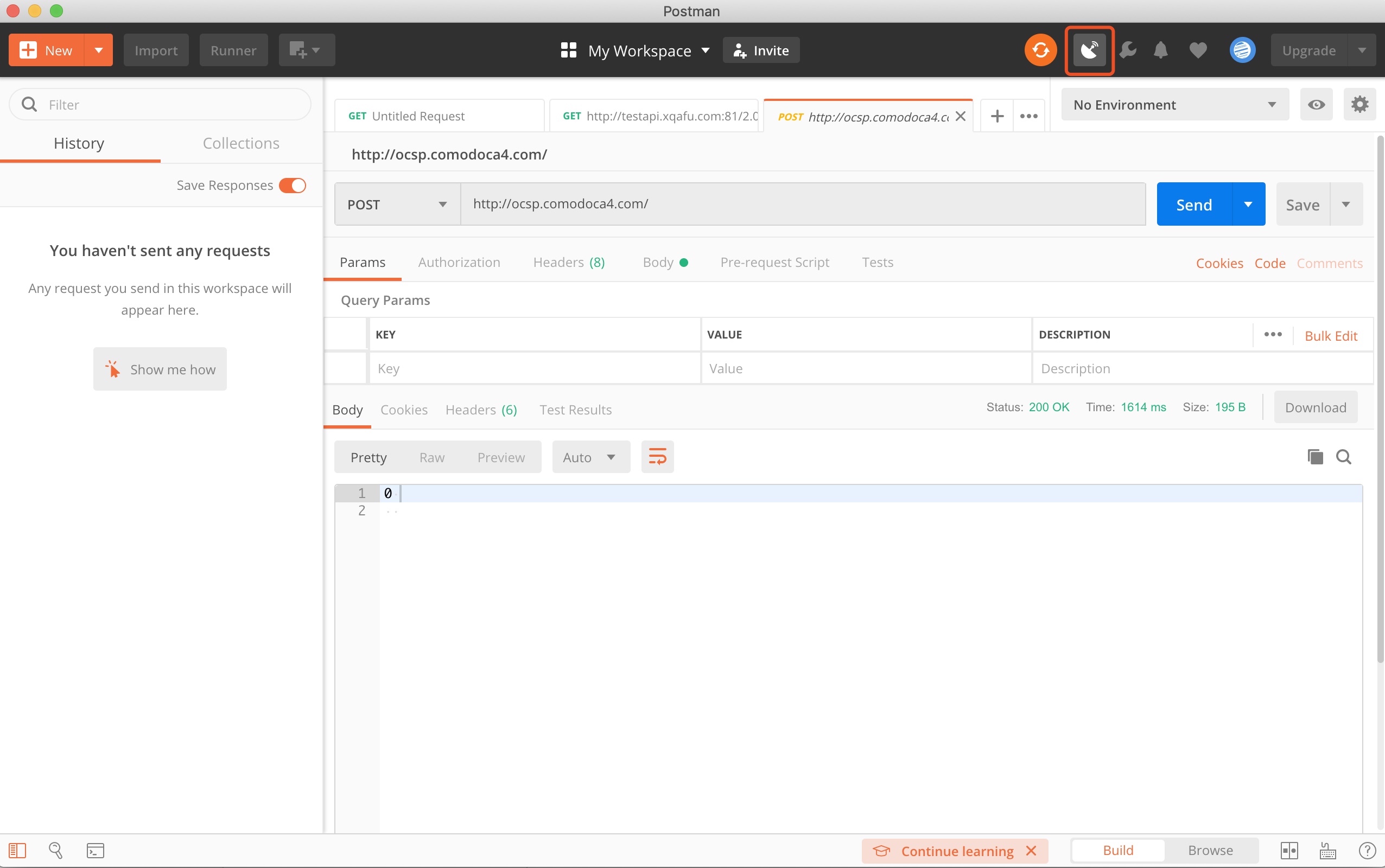
Task: Open the Runner
Action: 233,50
